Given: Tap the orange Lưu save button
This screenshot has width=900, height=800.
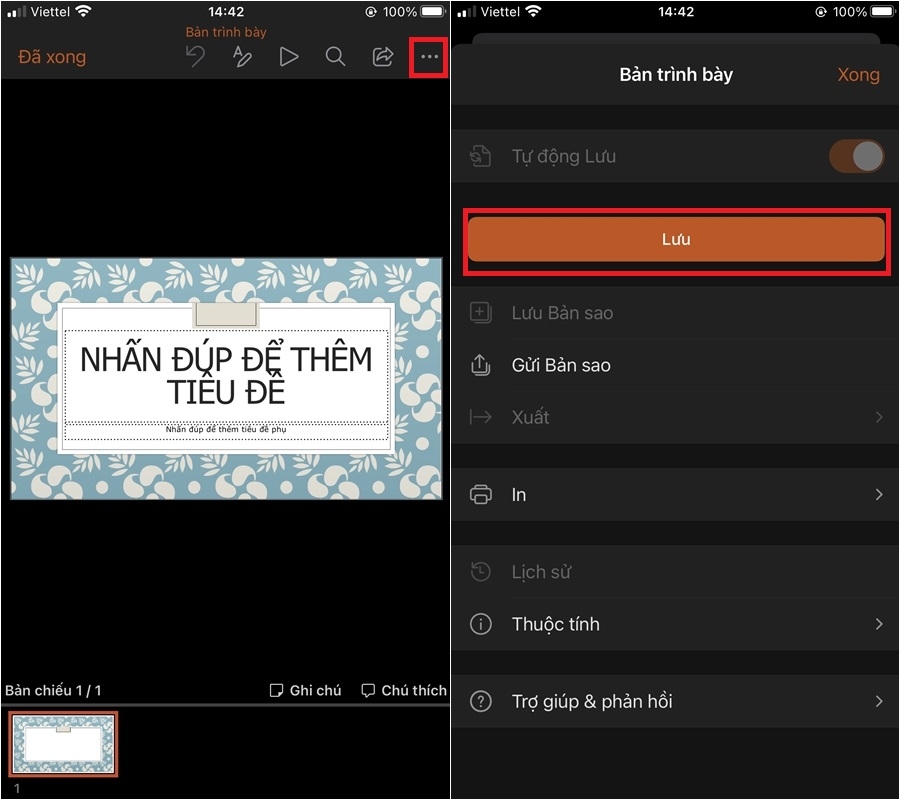Looking at the screenshot, I should point(676,238).
